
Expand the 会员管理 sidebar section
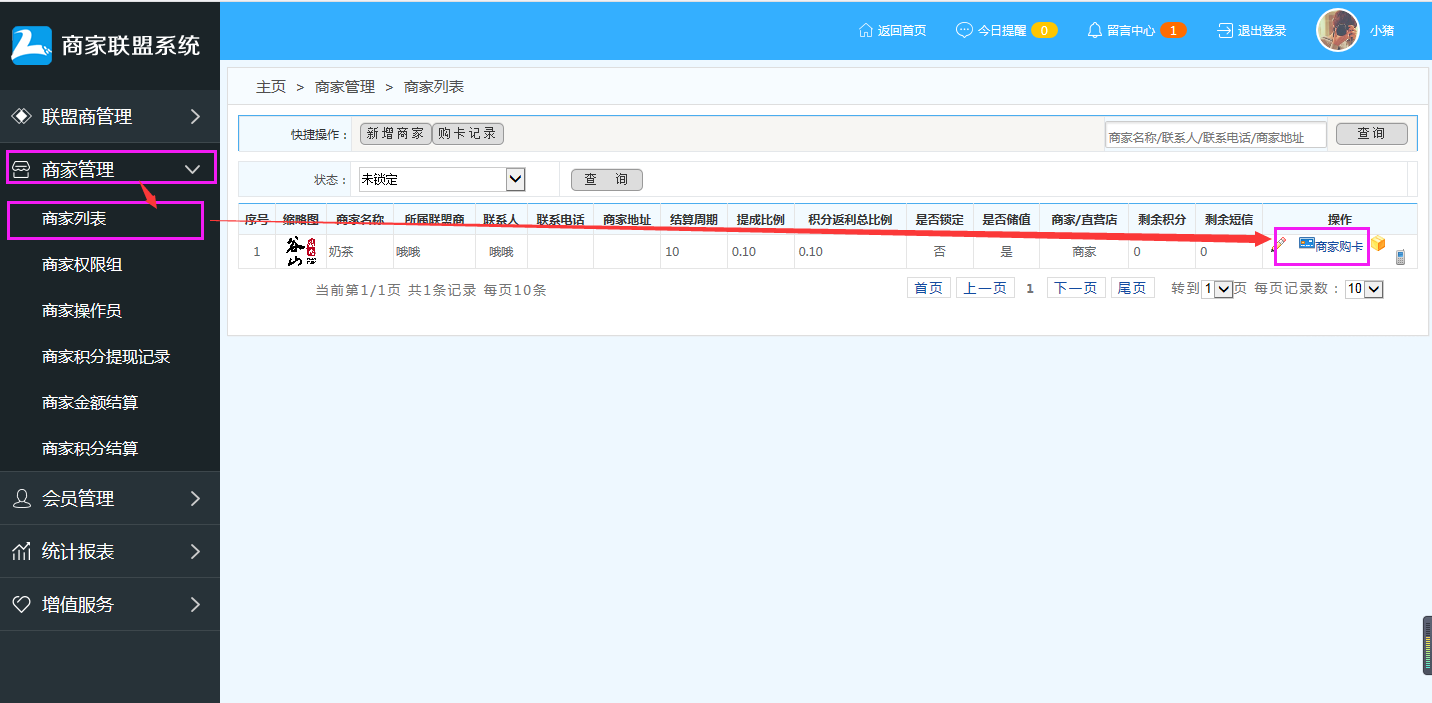(110, 498)
